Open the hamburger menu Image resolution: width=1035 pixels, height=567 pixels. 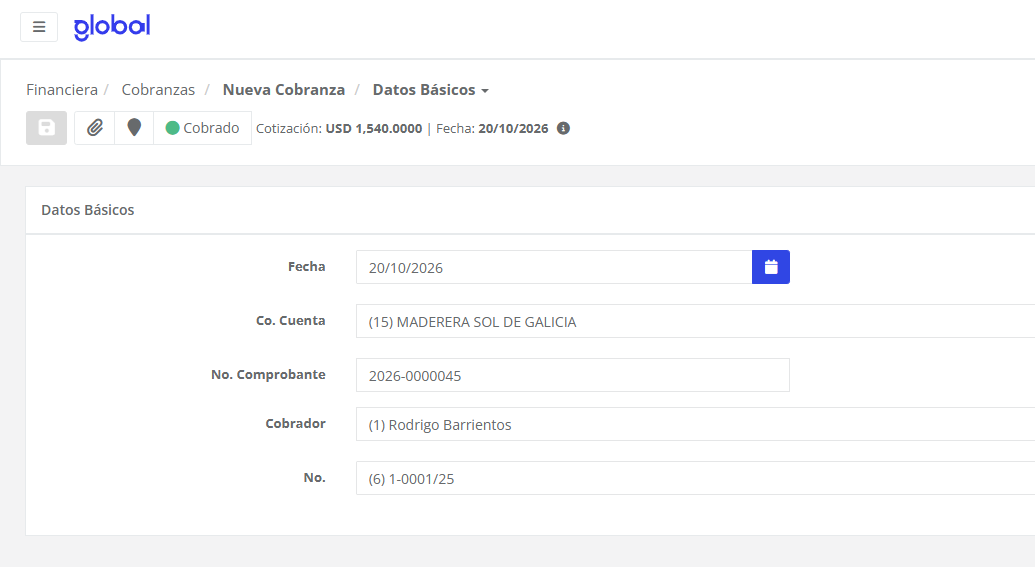point(39,27)
